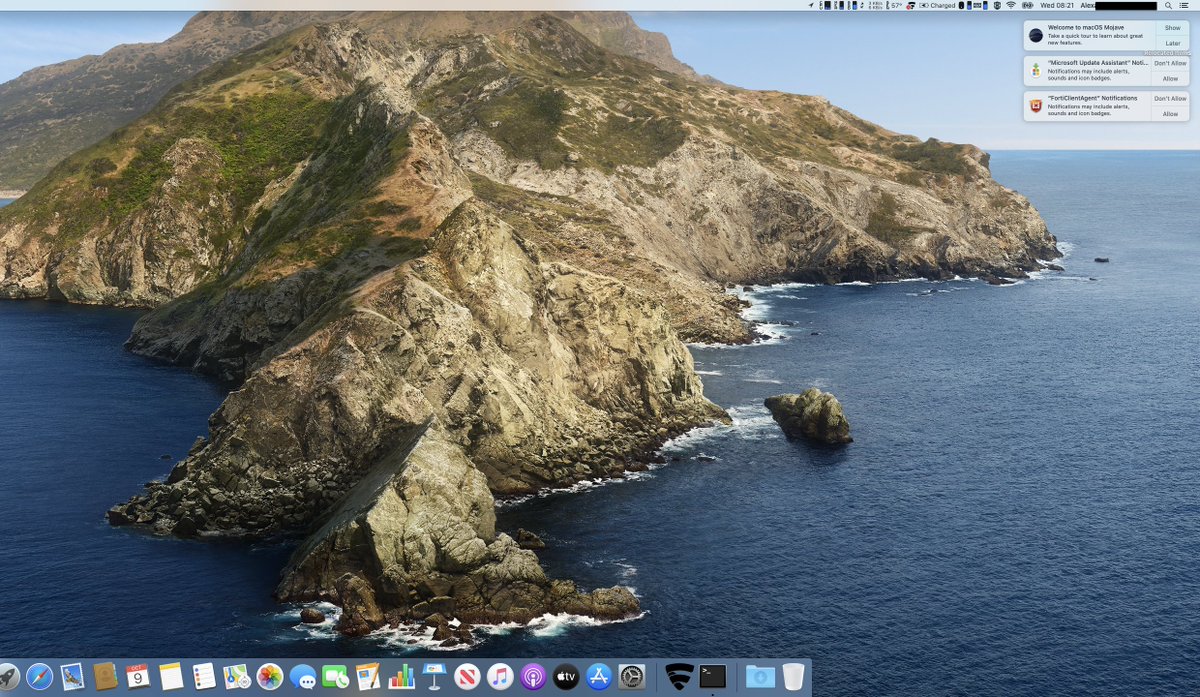Launch Terminal from the Dock
Viewport: 1200px width, 697px height.
pyautogui.click(x=713, y=677)
